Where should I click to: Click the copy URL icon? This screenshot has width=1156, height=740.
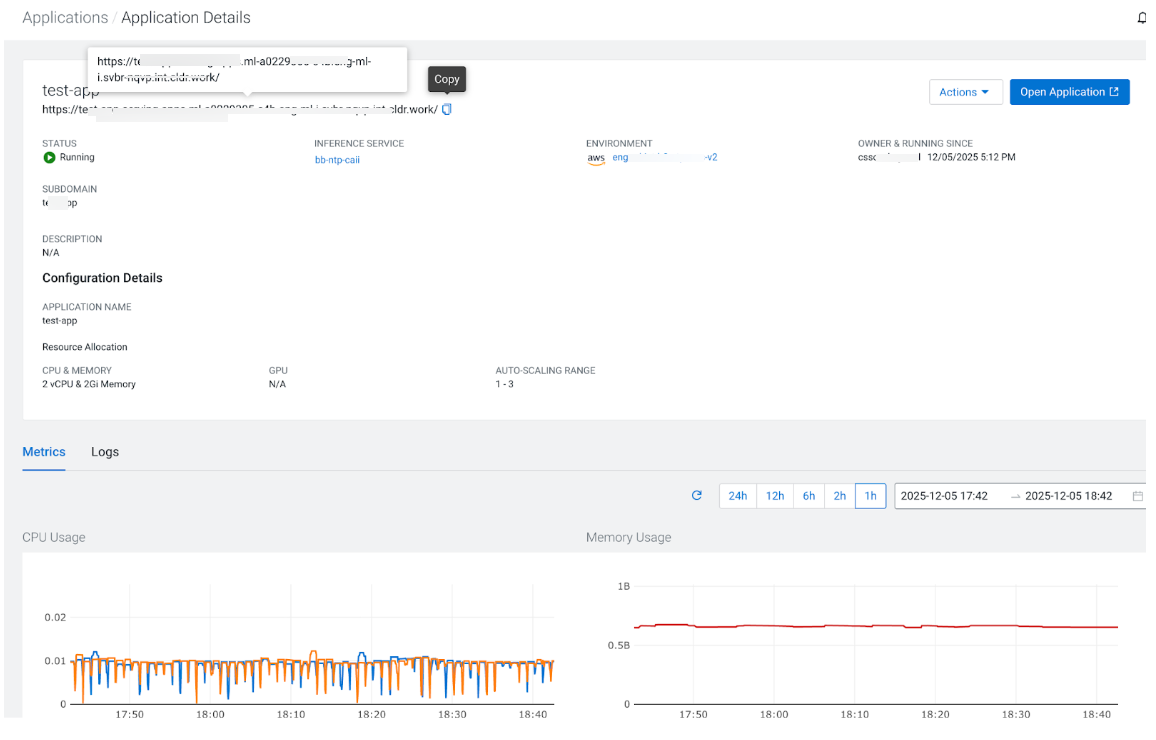tap(447, 109)
